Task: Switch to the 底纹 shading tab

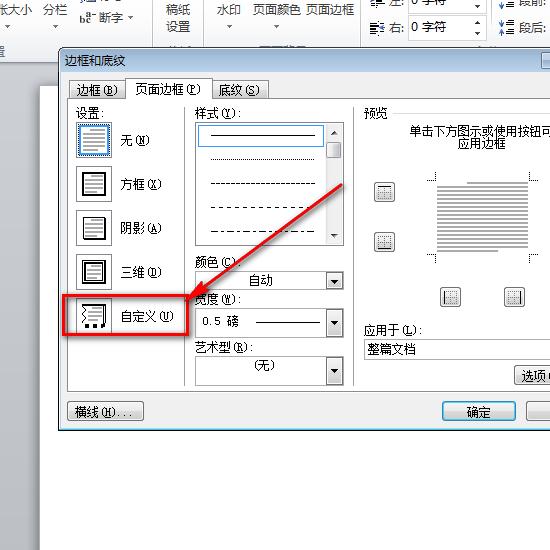Action: [x=240, y=90]
